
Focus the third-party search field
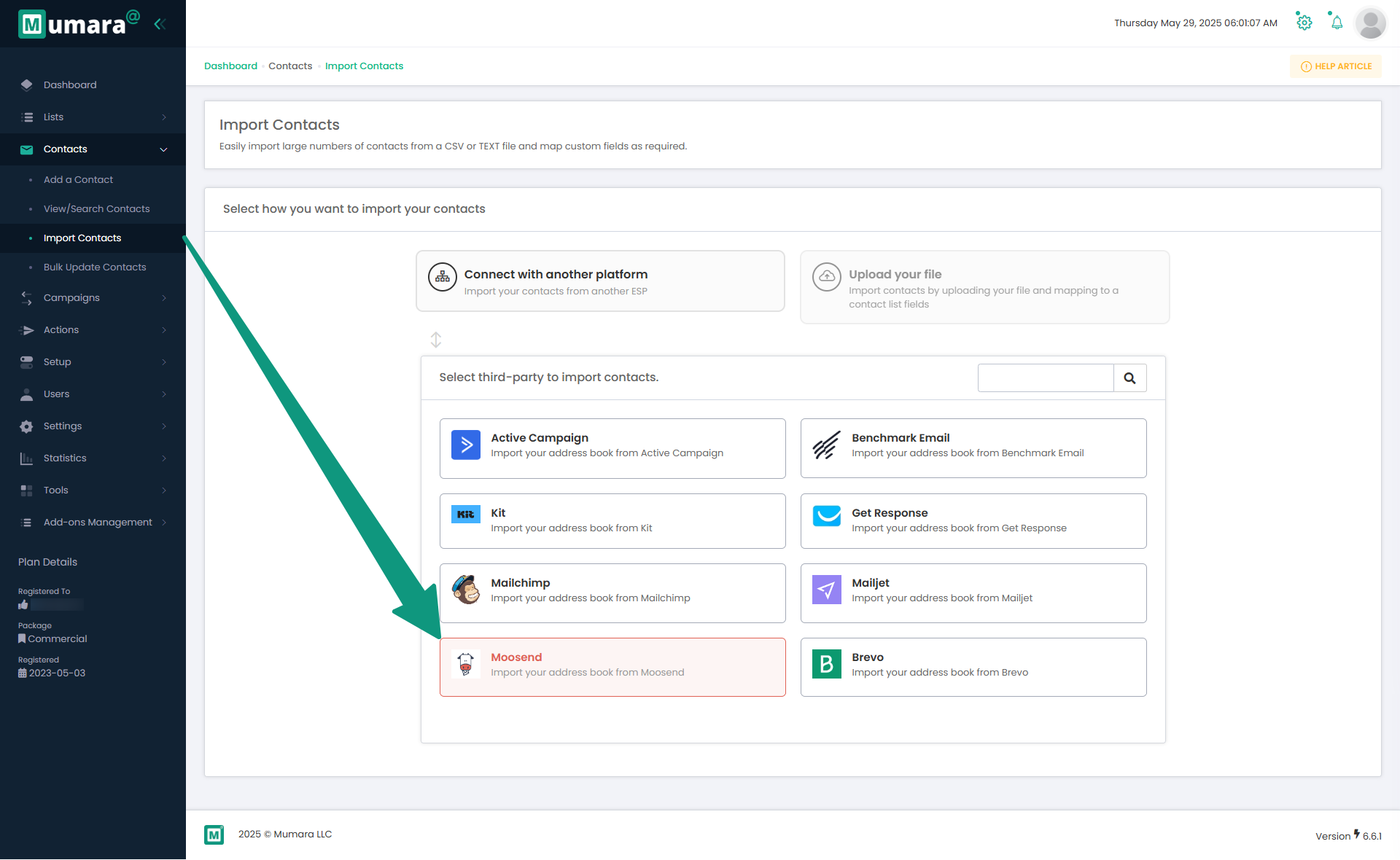1046,378
